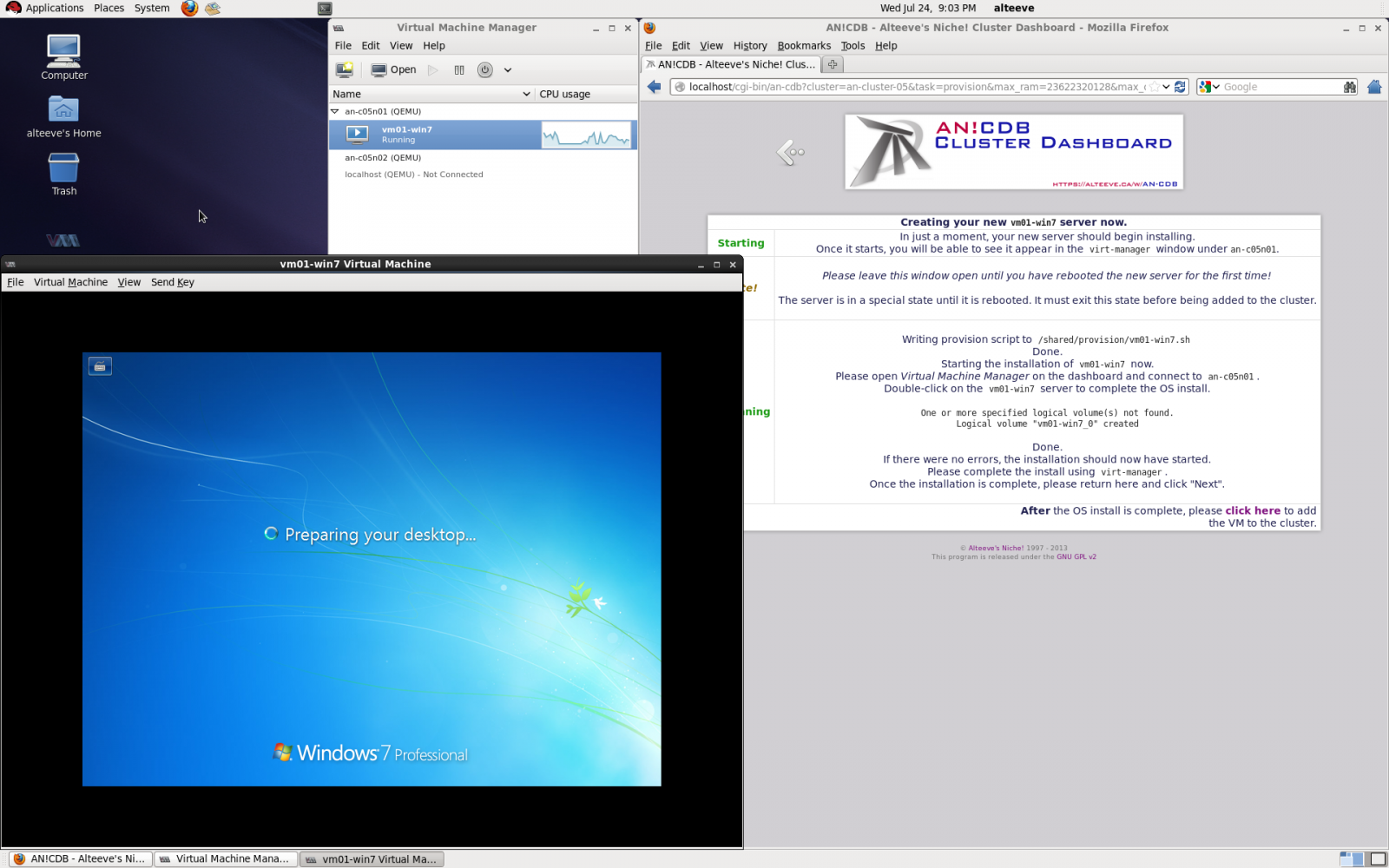Open the search engine selector dropdown
1389x868 pixels.
coord(1208,87)
